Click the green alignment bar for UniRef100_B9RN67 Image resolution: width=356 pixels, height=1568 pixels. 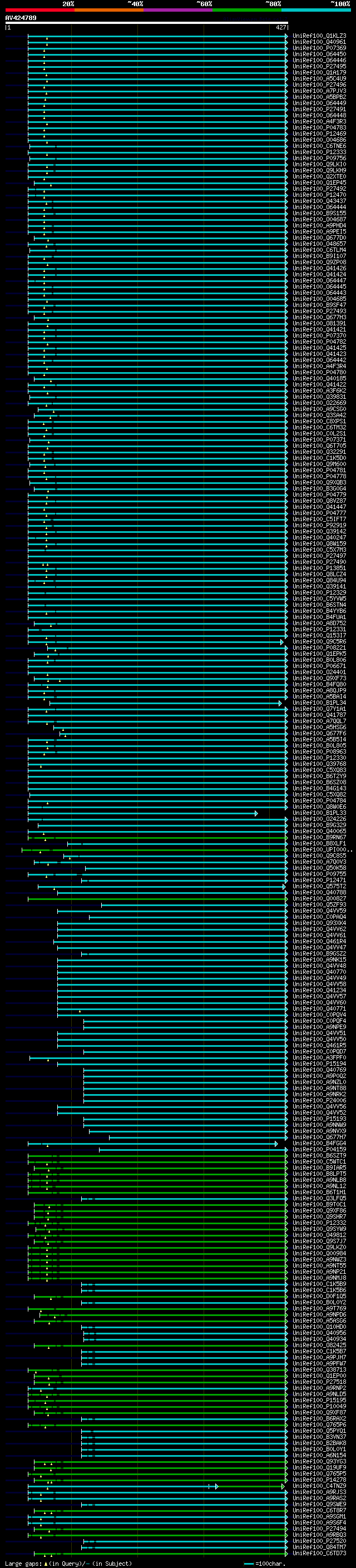157,838
